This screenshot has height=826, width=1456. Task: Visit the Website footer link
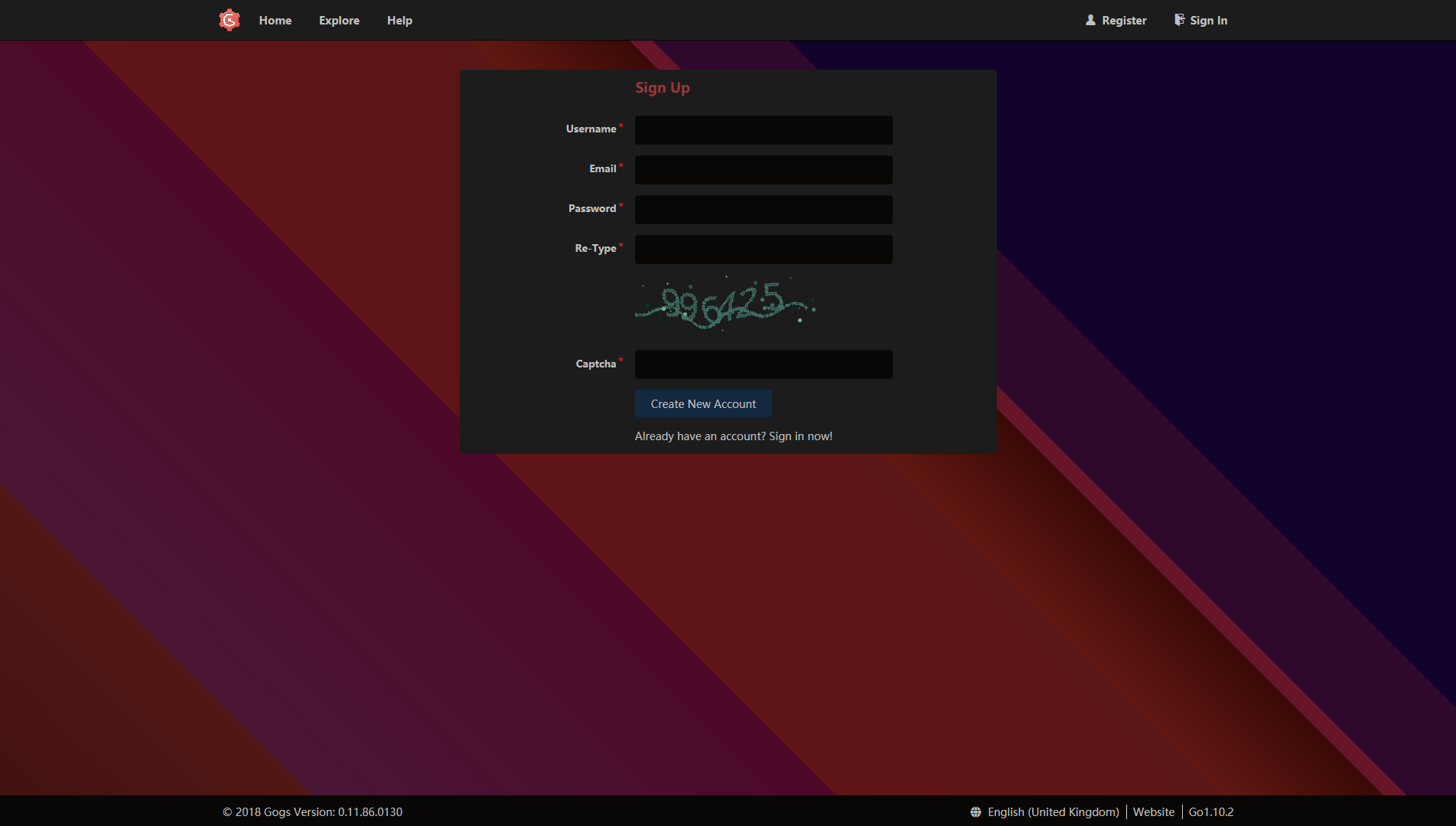[1153, 812]
